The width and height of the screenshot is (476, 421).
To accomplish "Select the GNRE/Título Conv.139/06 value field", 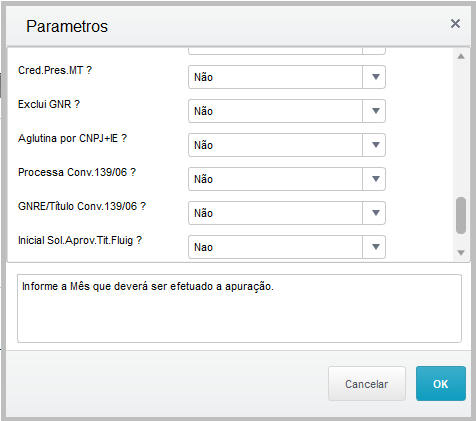I will tap(275, 213).
